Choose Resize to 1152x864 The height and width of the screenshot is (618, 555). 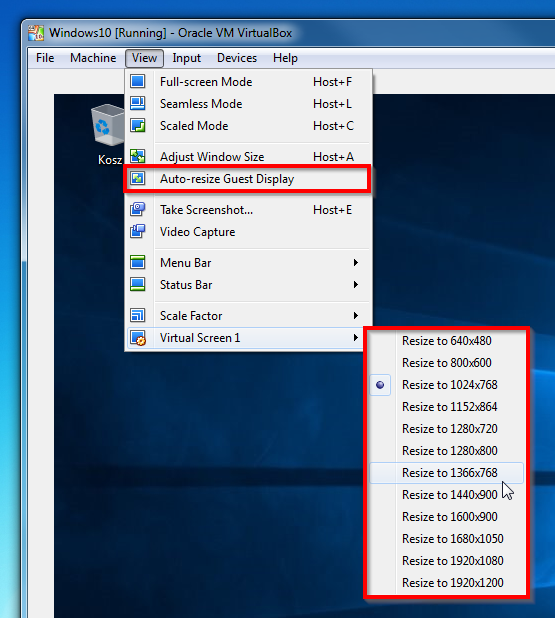coord(447,407)
